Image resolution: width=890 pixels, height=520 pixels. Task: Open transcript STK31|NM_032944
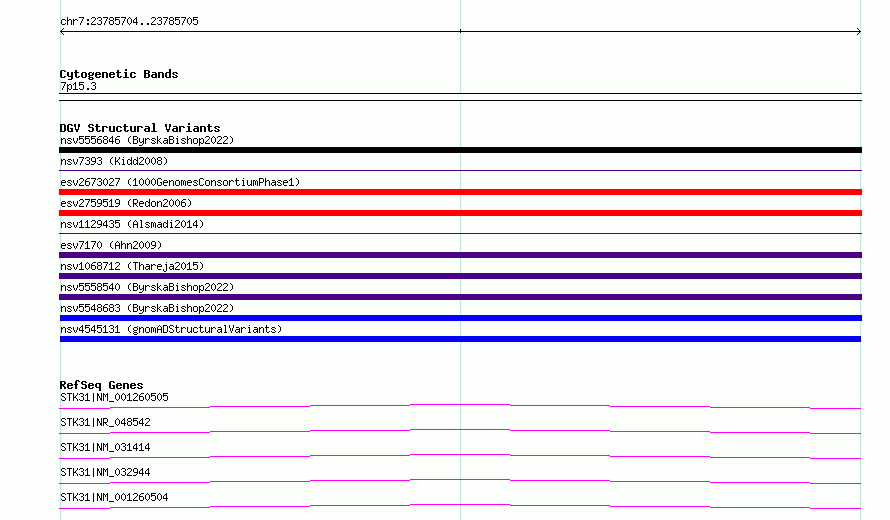(x=105, y=472)
